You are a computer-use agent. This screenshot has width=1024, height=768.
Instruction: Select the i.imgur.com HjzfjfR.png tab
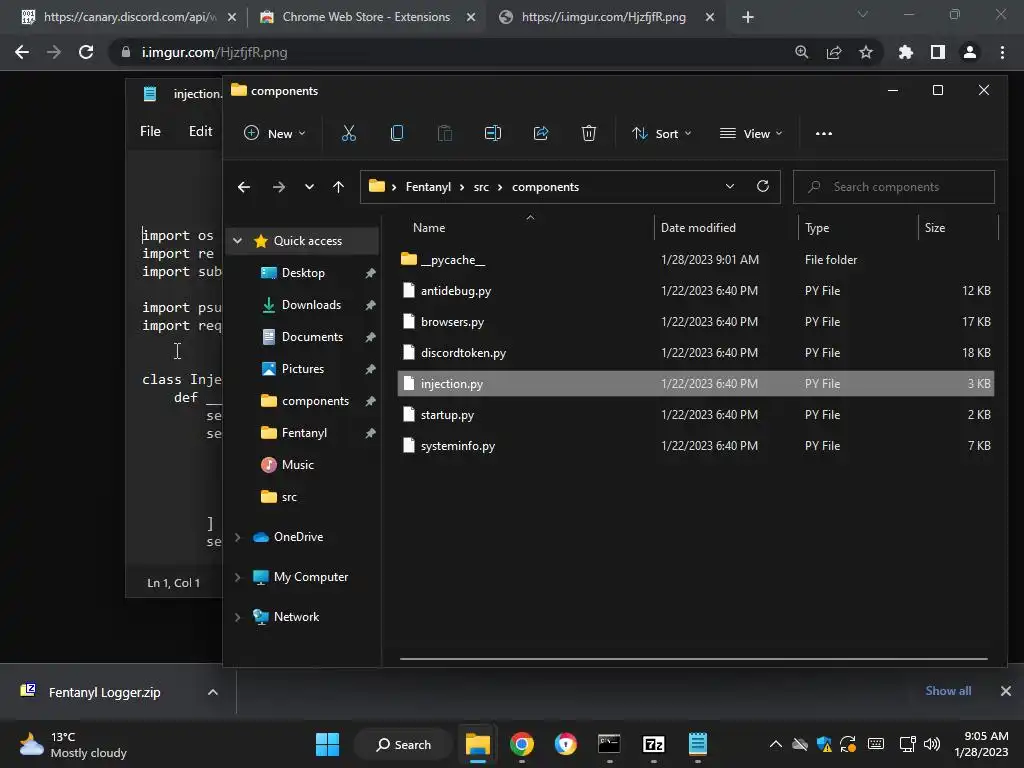click(x=604, y=17)
